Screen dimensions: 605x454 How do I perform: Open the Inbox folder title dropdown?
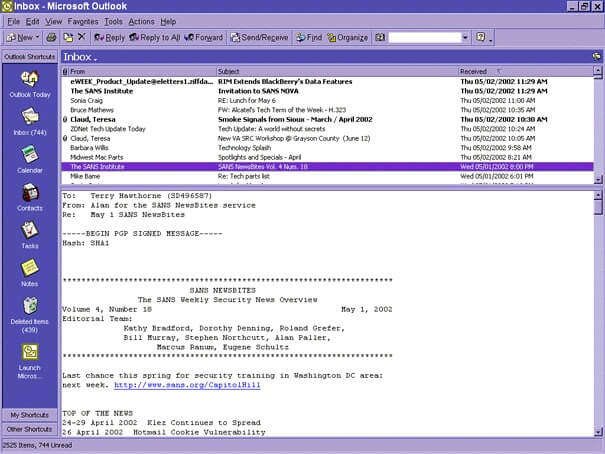(80, 57)
